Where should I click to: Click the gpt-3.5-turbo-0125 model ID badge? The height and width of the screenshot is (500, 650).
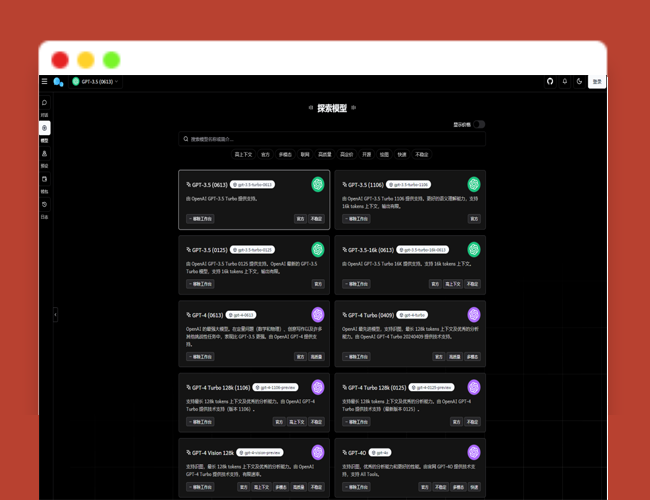tap(253, 250)
